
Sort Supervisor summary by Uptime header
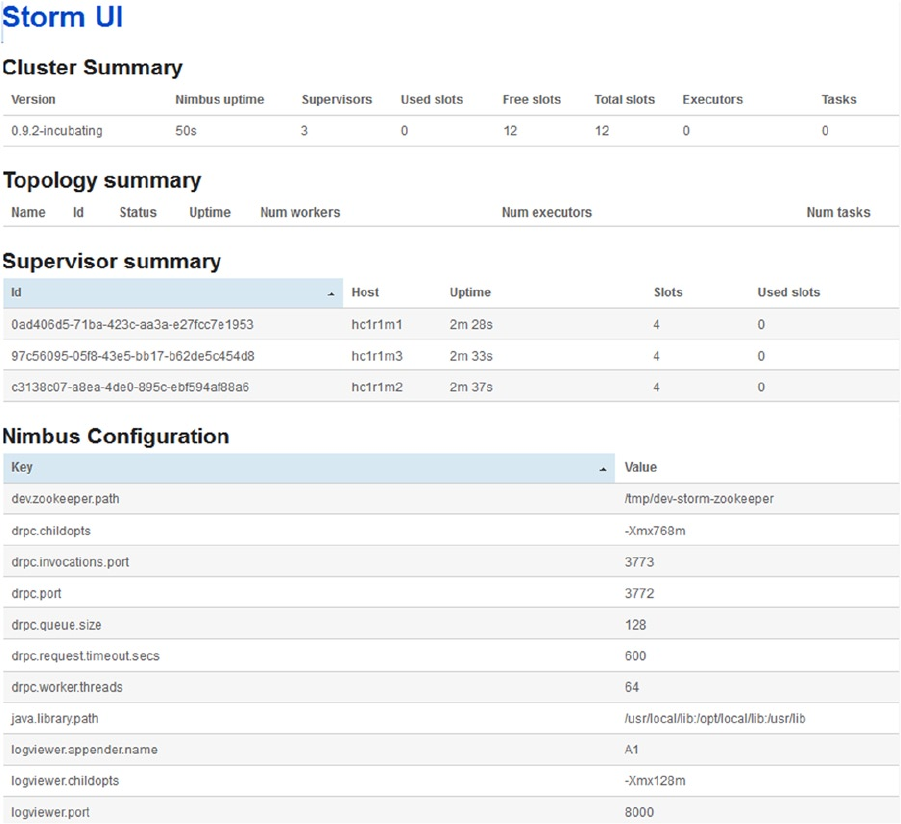coord(470,293)
